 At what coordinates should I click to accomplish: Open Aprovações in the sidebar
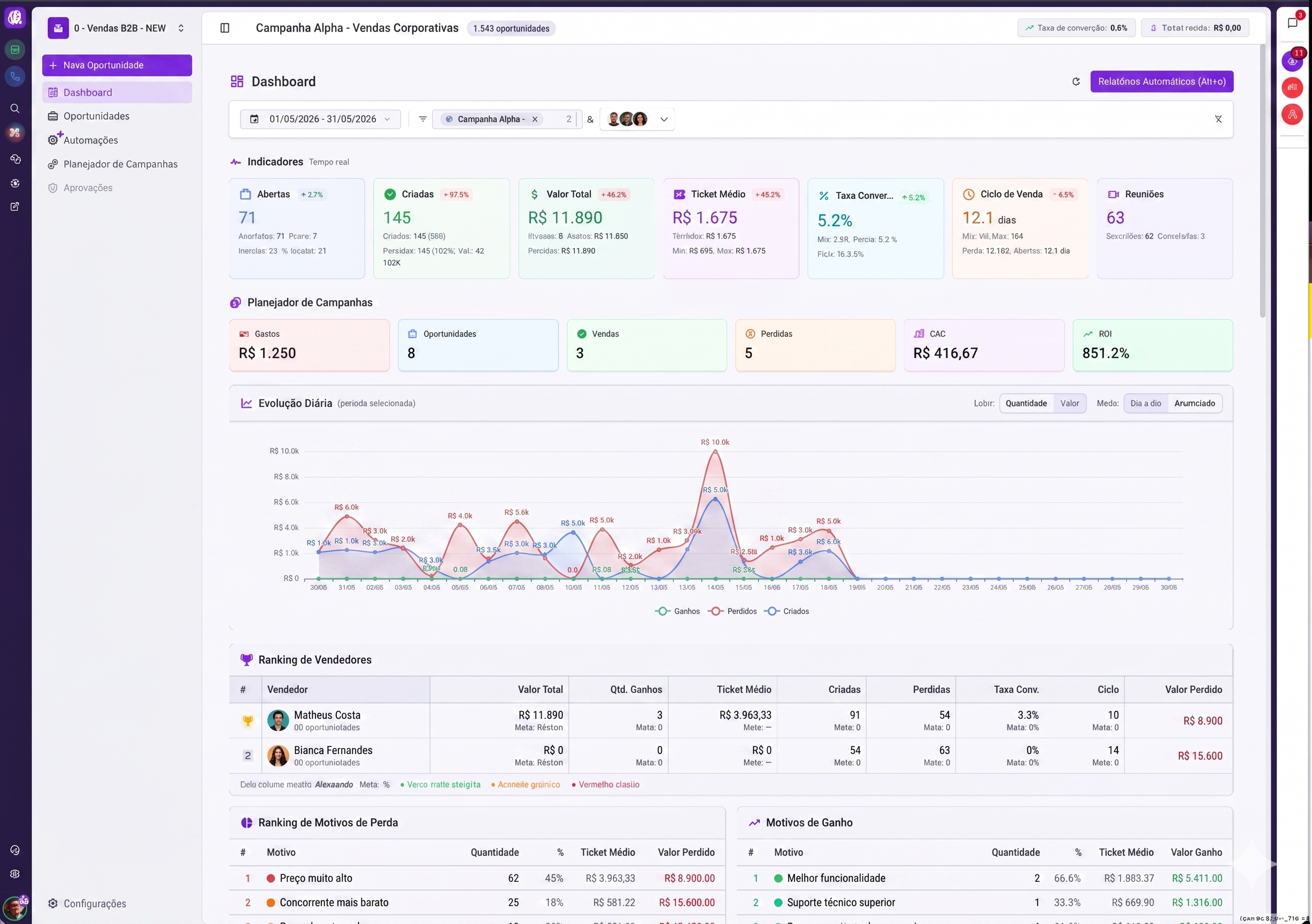click(117, 188)
